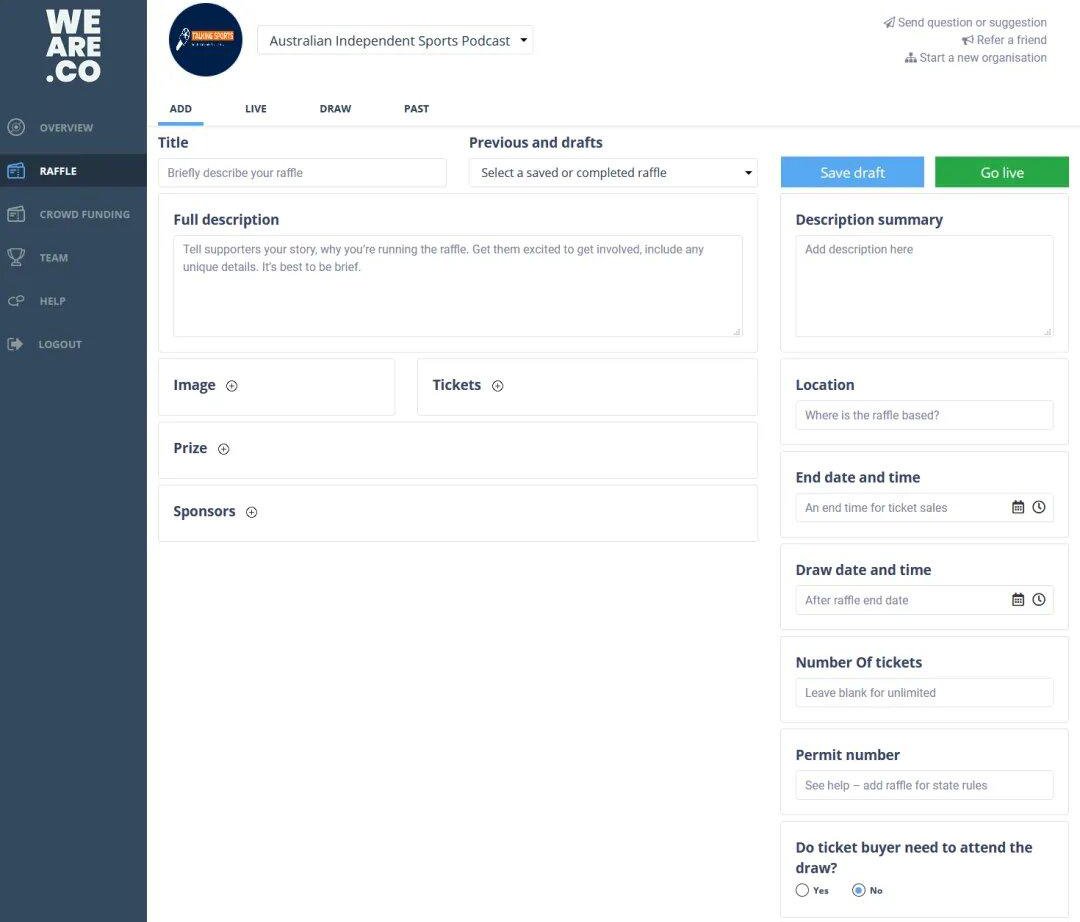Click the raffle Title input field
1080x922 pixels.
pyautogui.click(x=302, y=173)
